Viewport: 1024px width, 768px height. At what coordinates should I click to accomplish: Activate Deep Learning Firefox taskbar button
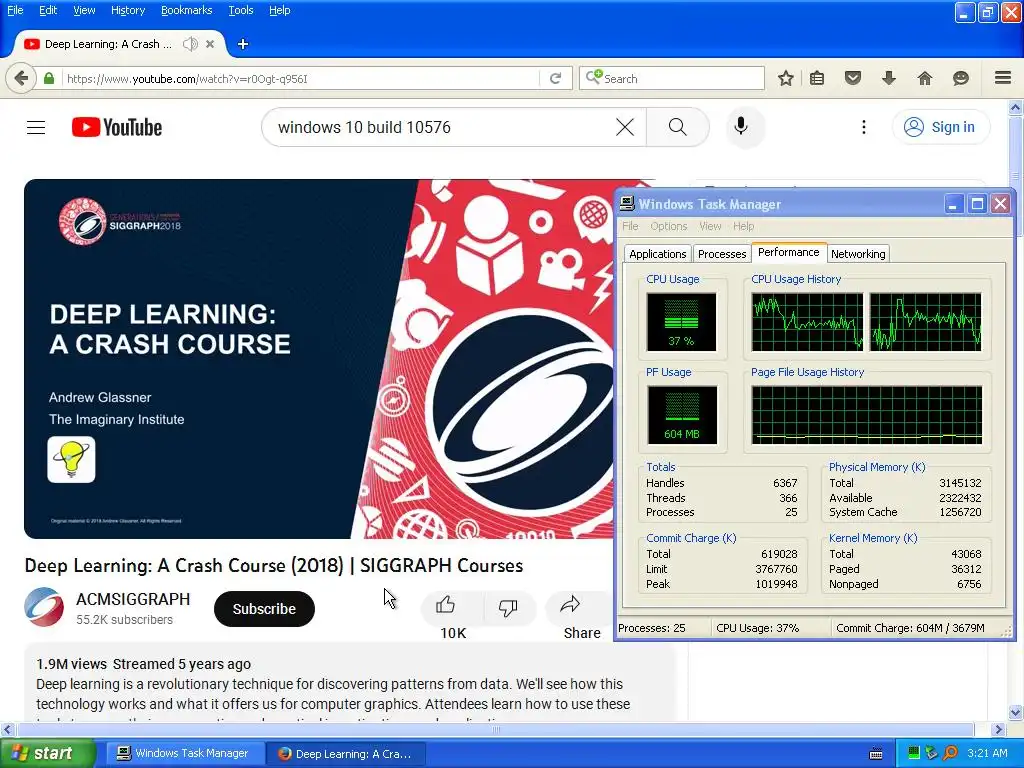(x=347, y=754)
